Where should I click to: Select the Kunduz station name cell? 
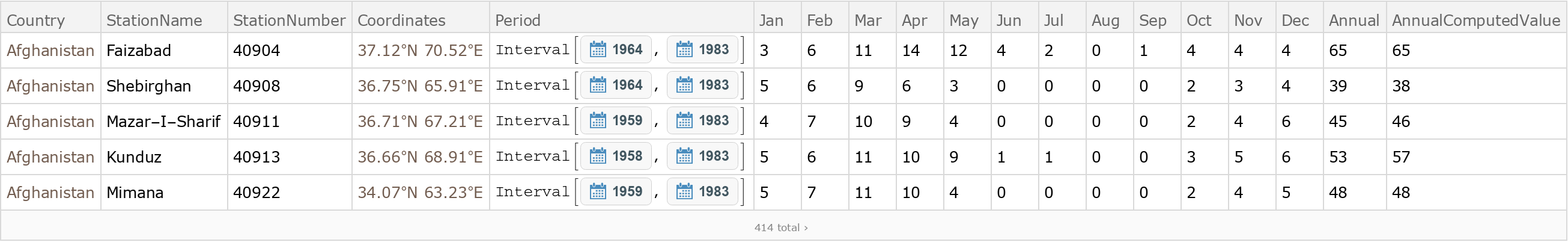point(134,157)
